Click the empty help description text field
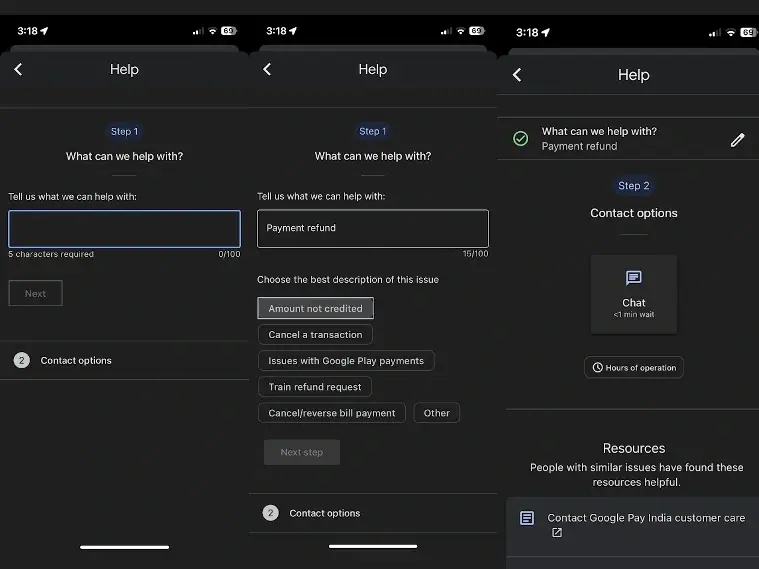The image size is (759, 569). point(124,229)
